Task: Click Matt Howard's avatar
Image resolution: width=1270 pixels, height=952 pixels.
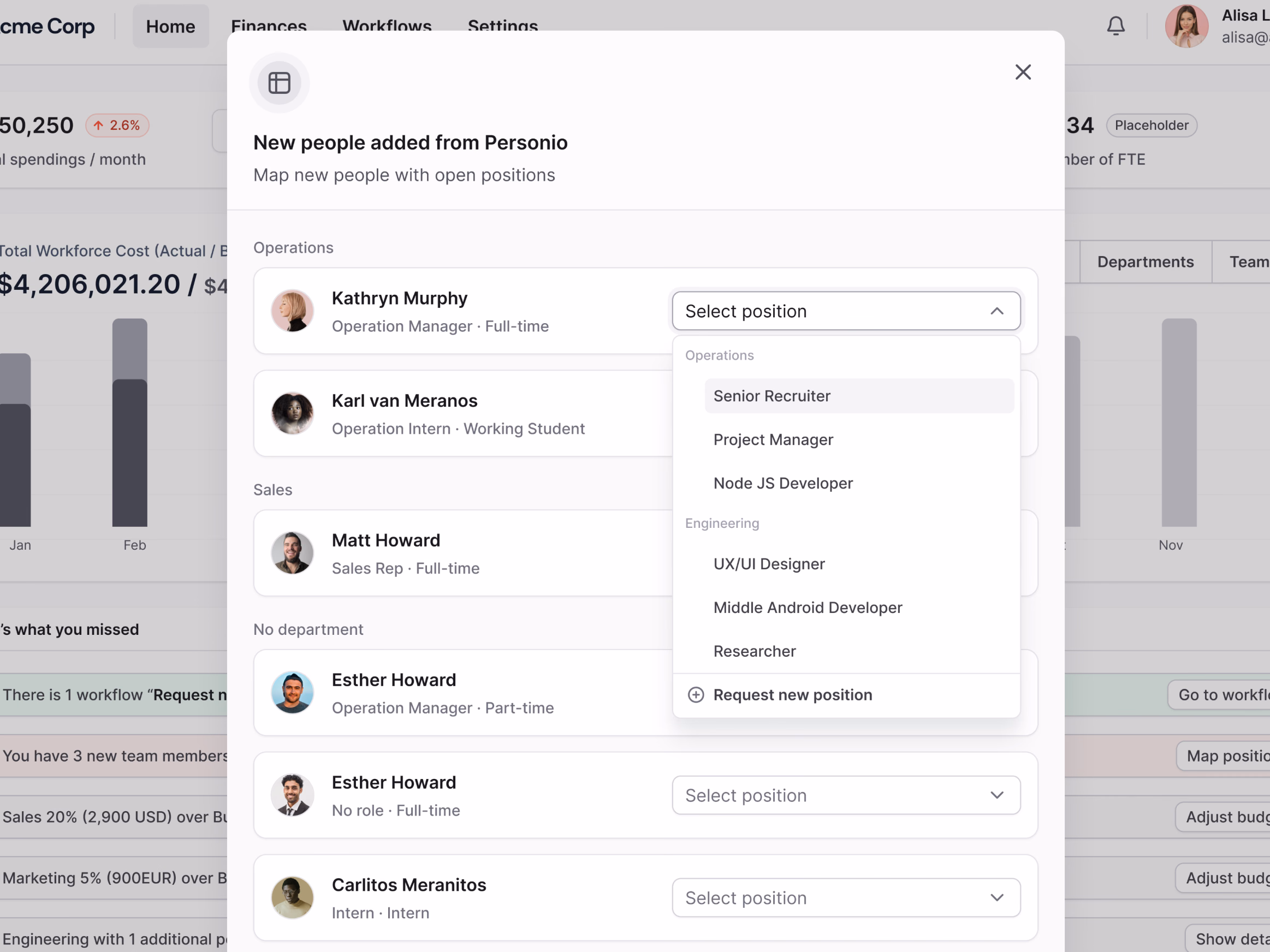Action: [292, 552]
